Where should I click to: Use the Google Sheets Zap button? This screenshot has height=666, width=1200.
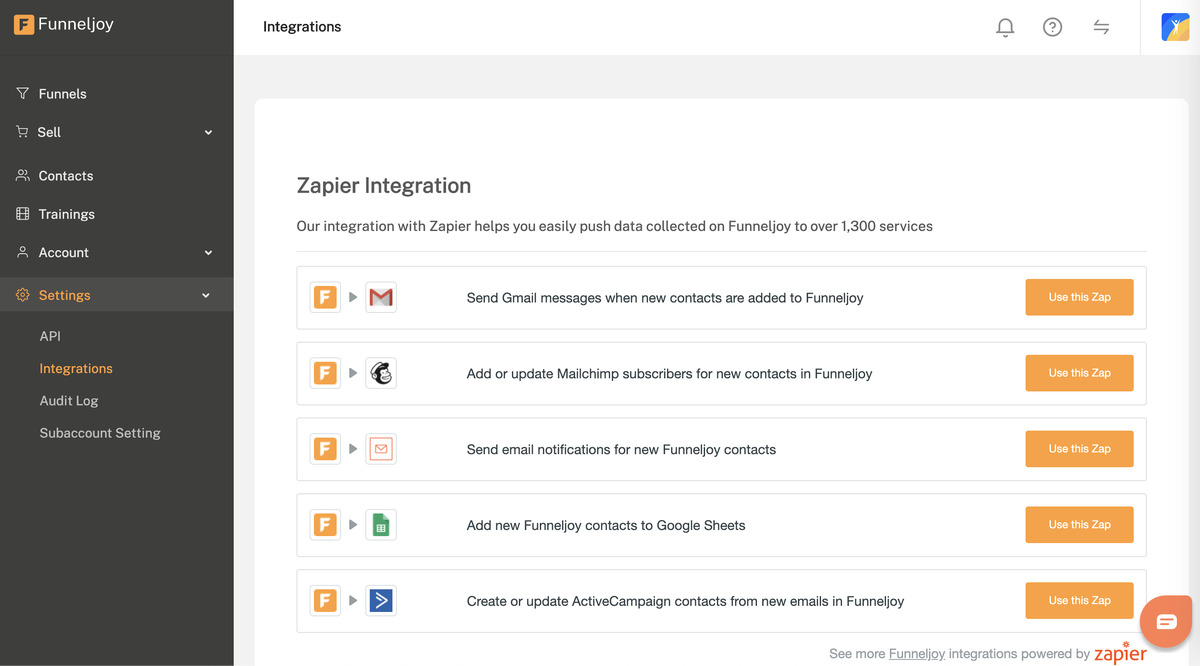(1079, 525)
